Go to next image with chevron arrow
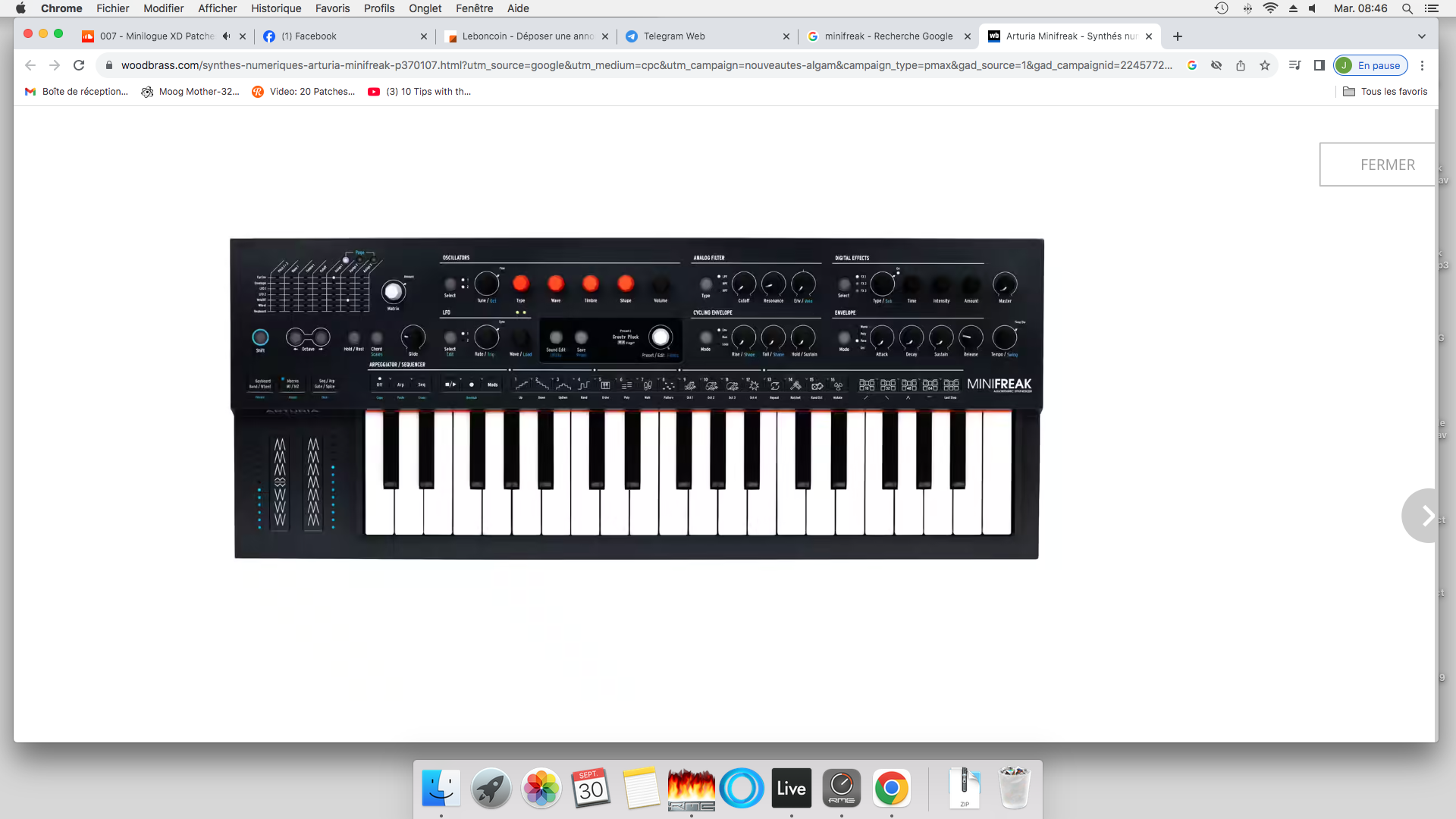This screenshot has width=1456, height=819. tap(1427, 516)
